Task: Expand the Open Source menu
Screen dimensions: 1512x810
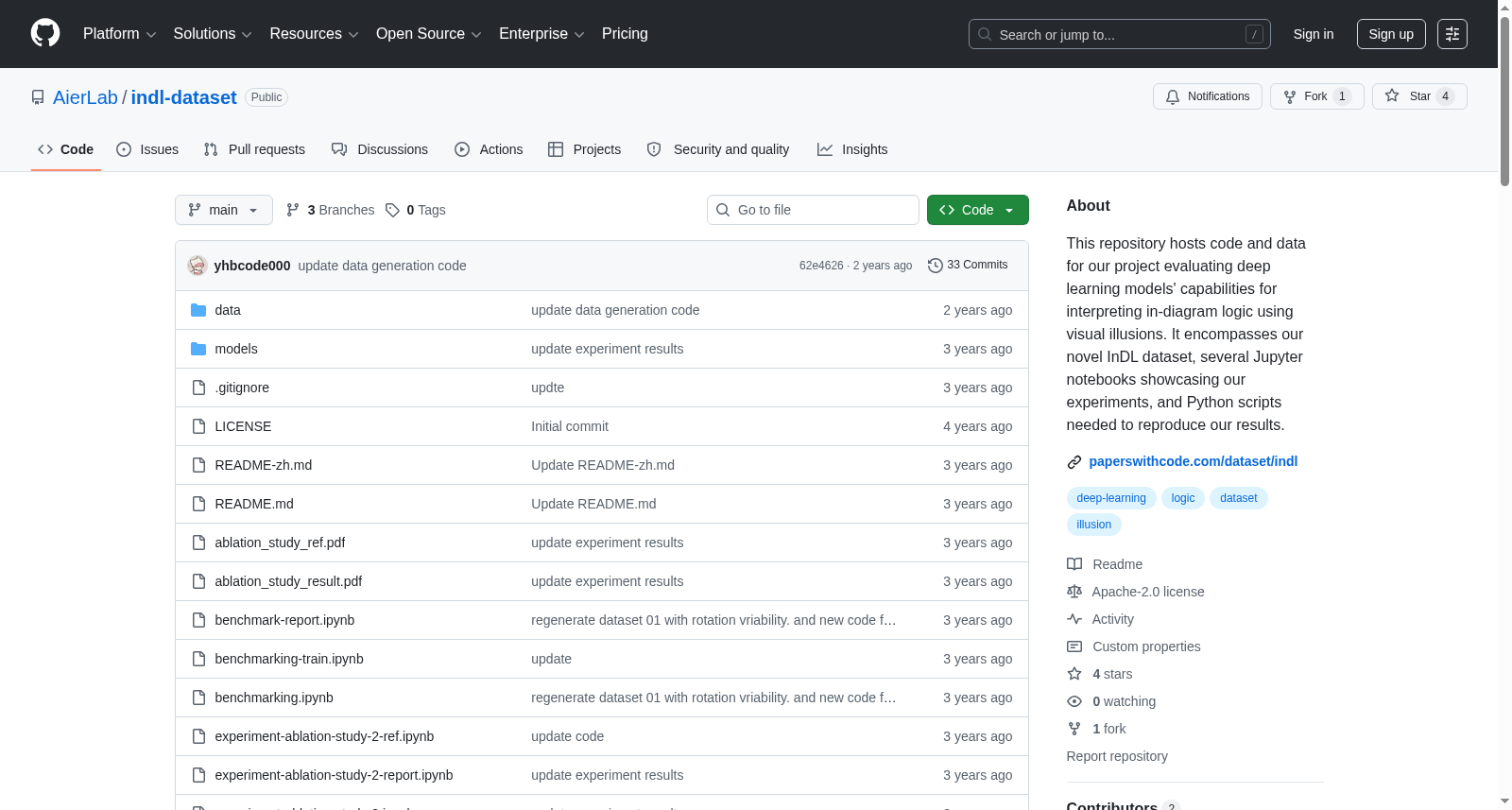Action: tap(429, 34)
